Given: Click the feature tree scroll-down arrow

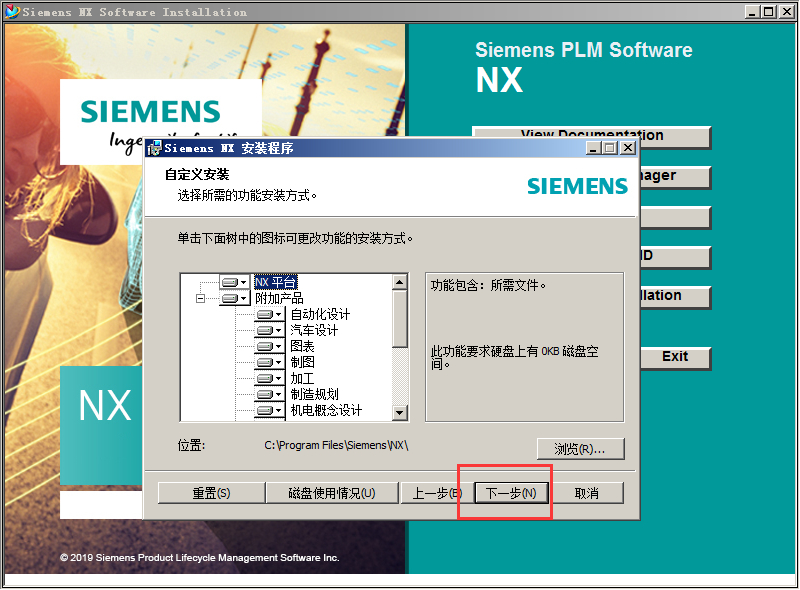Looking at the screenshot, I should (400, 412).
